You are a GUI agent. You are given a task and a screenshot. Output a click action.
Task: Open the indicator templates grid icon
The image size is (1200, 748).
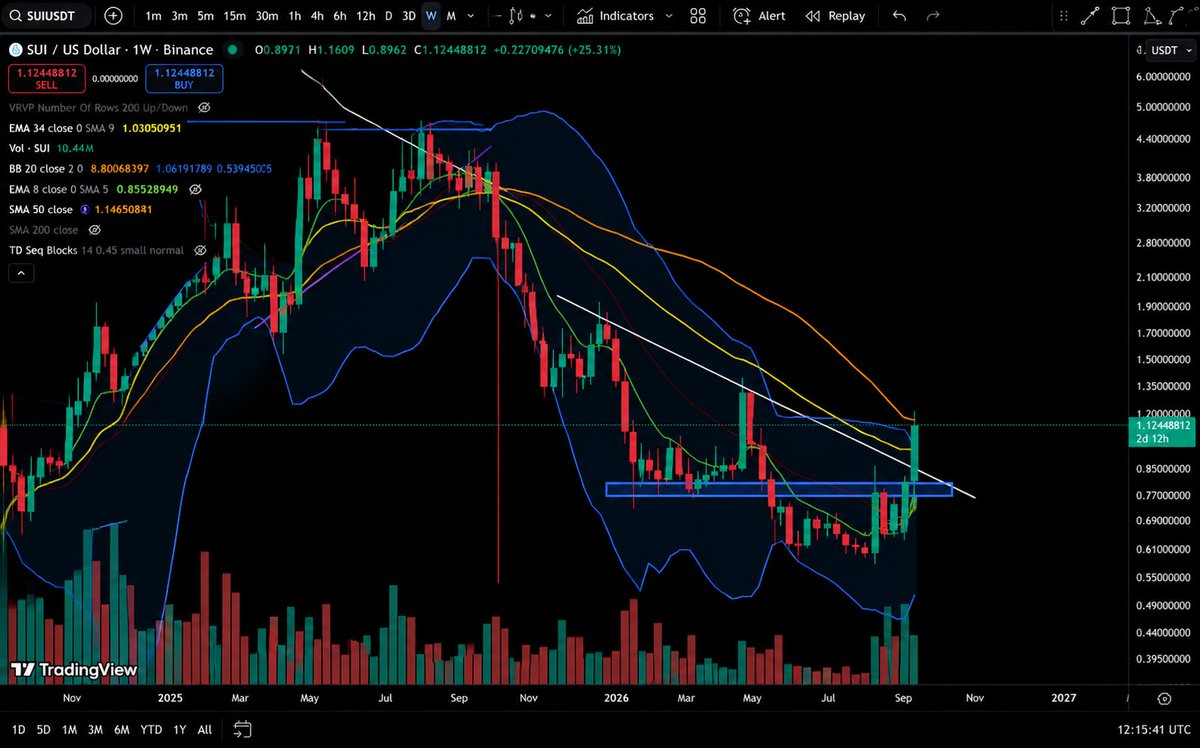698,16
